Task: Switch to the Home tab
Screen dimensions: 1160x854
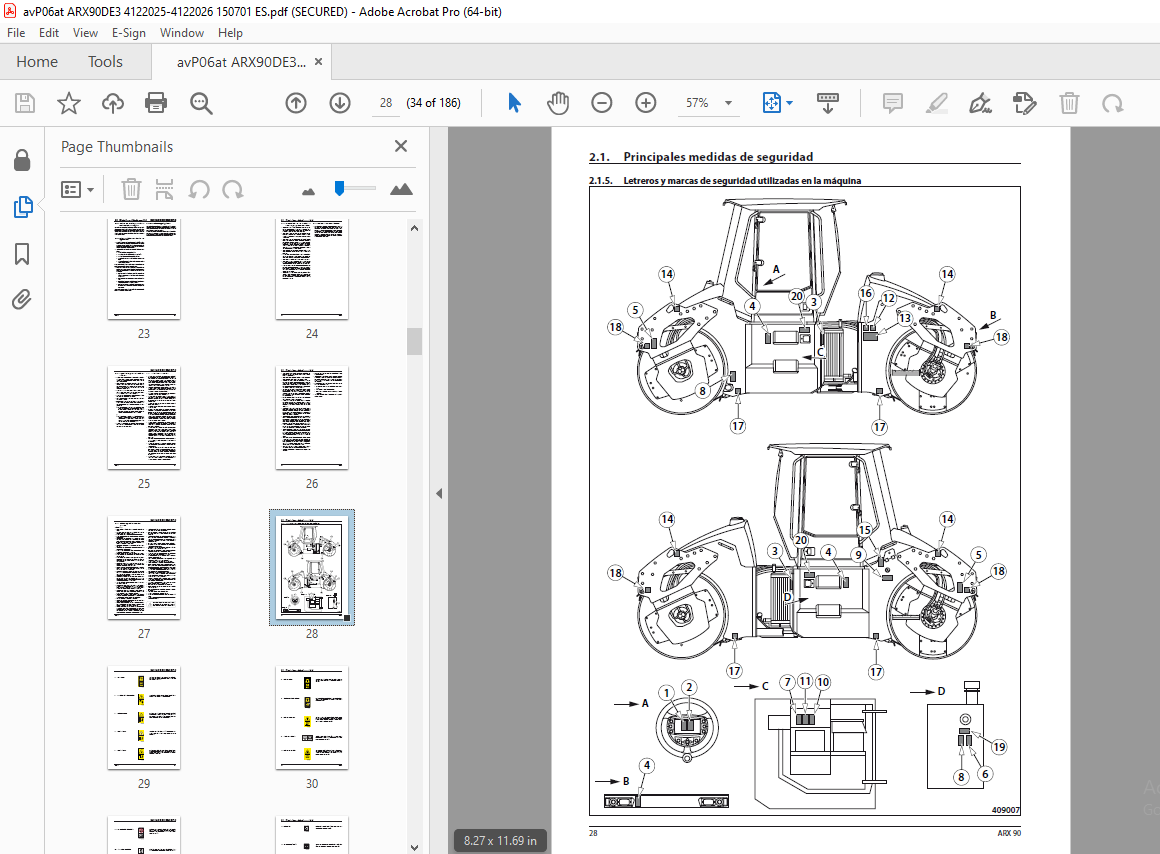Action: 37,61
